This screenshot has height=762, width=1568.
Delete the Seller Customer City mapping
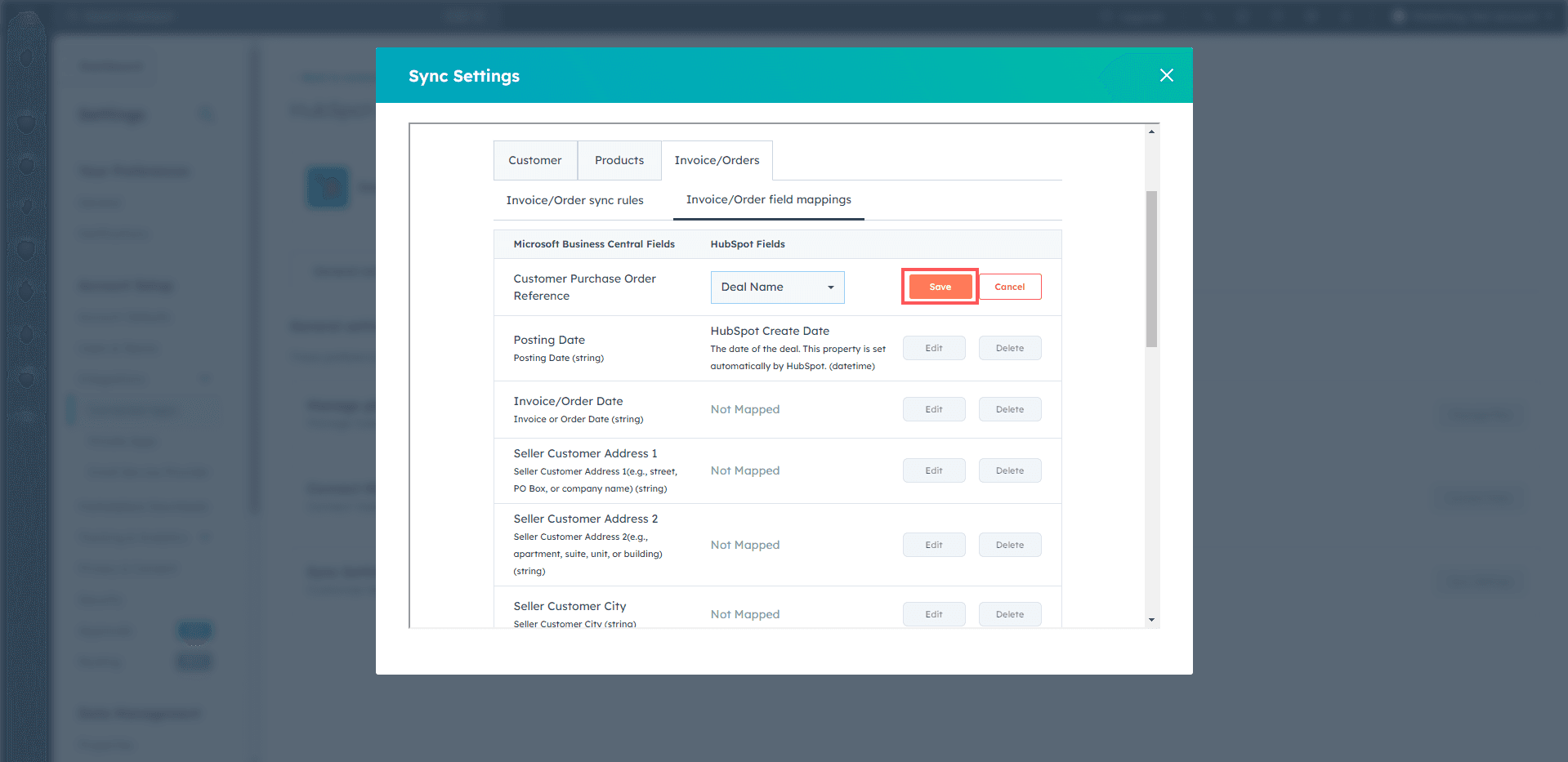coord(1010,614)
